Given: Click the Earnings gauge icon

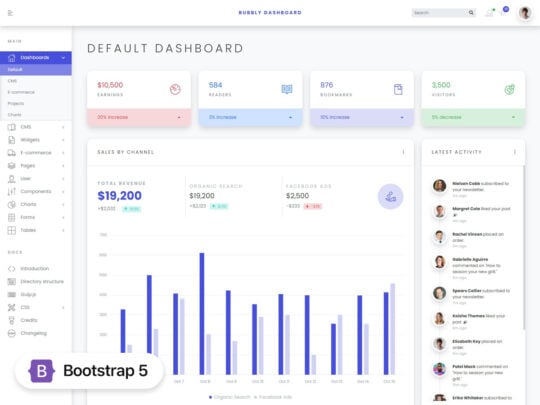Looking at the screenshot, I should click(175, 89).
